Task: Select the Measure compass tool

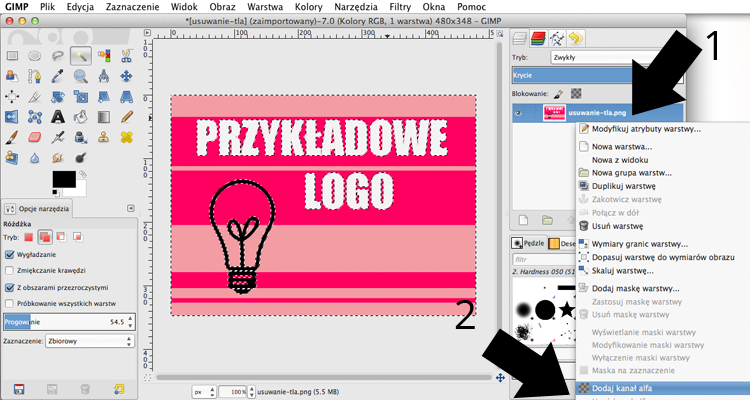Action: (104, 76)
